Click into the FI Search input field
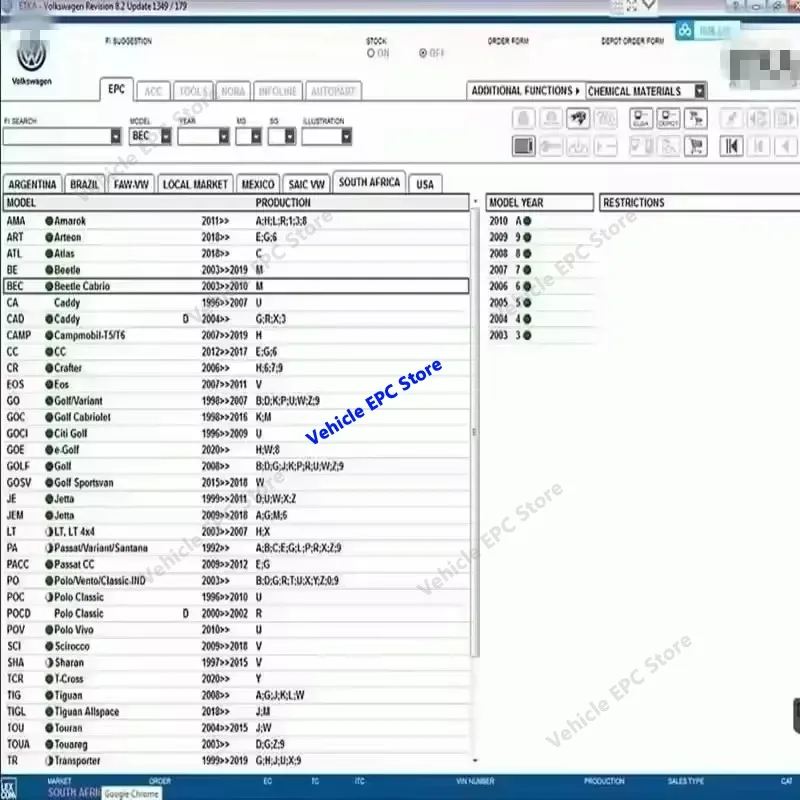This screenshot has height=800, width=800. (x=57, y=137)
